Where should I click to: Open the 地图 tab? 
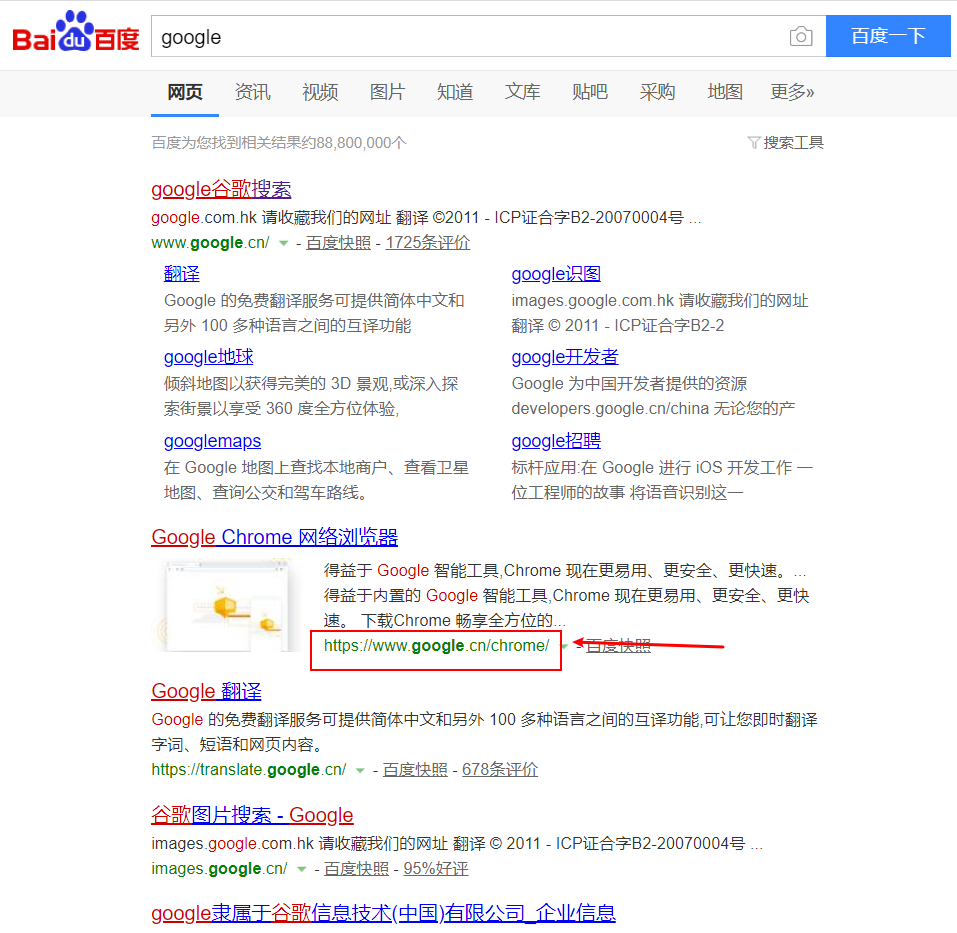pos(725,92)
